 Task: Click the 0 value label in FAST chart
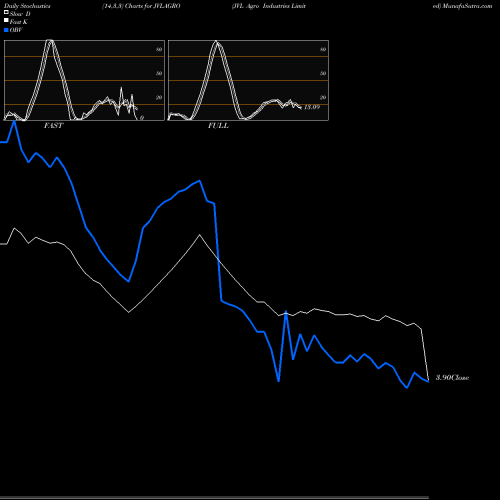[x=142, y=118]
